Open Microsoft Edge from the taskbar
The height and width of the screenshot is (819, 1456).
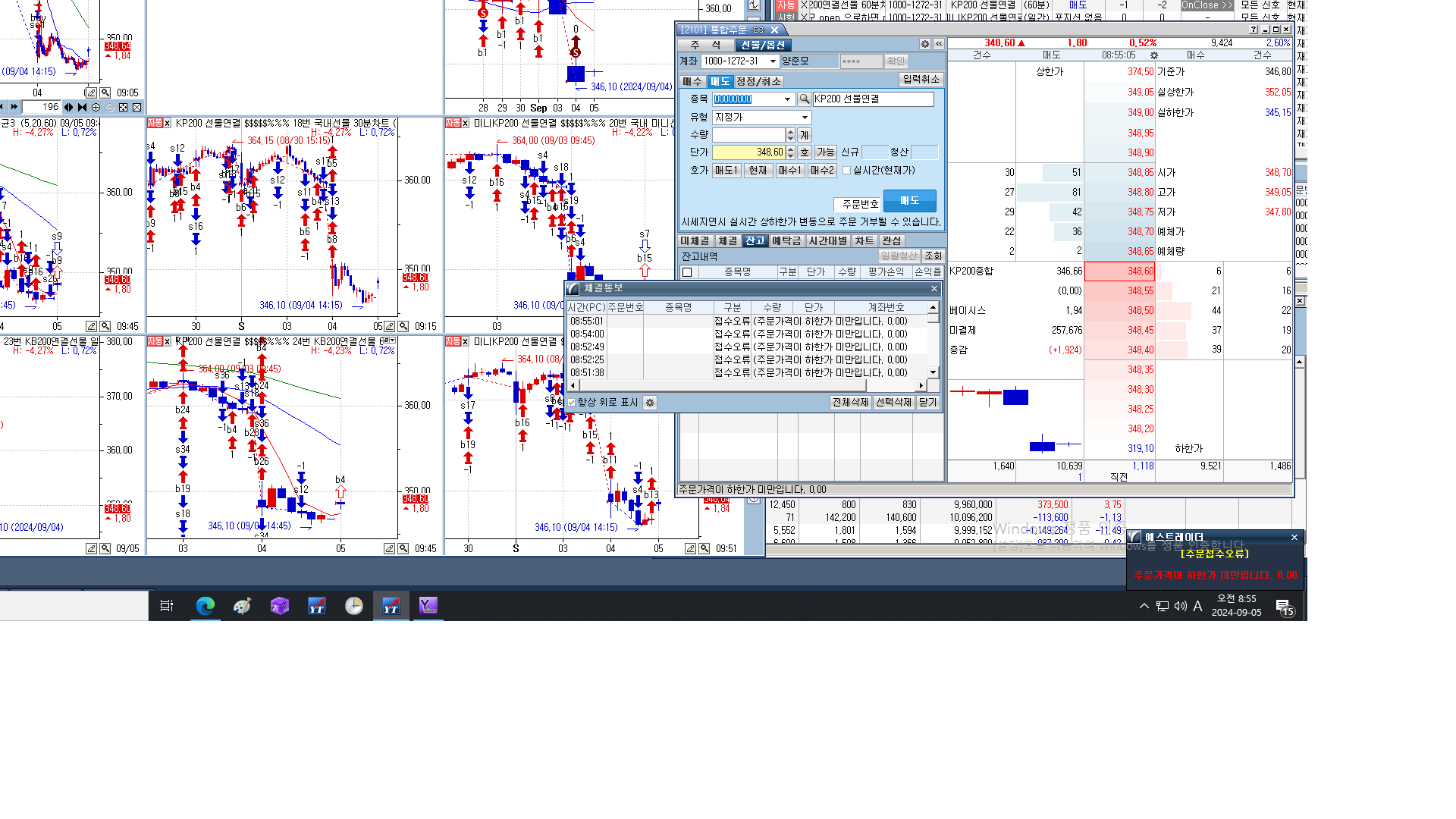205,606
